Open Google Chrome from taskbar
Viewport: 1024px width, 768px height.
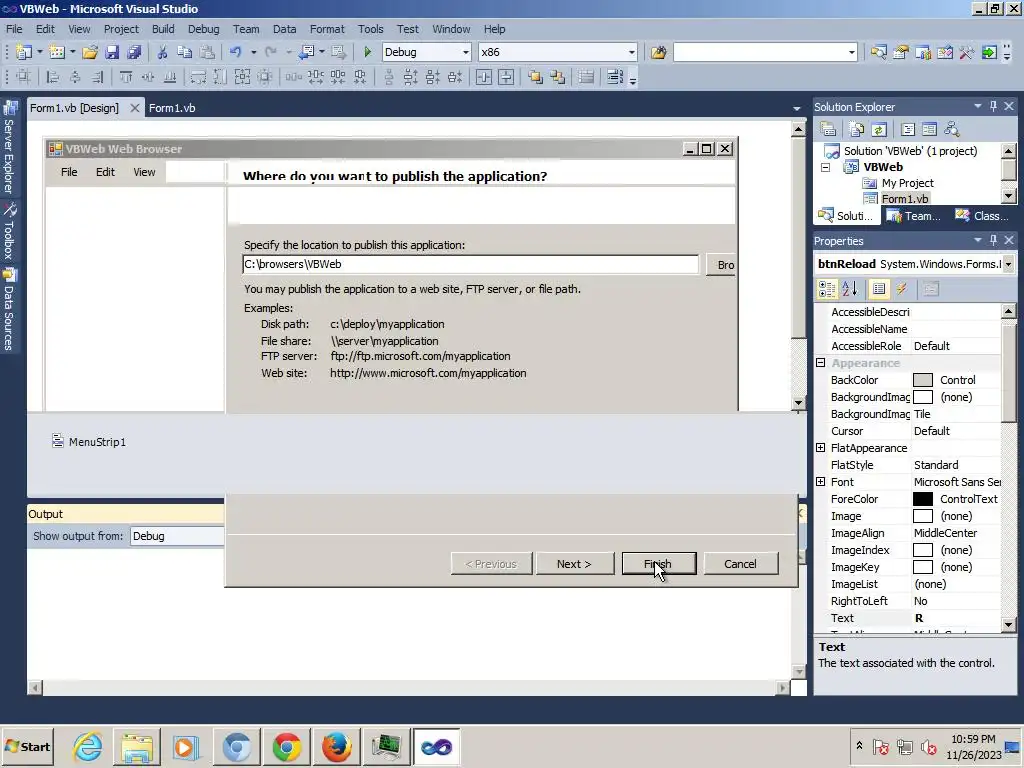(287, 746)
